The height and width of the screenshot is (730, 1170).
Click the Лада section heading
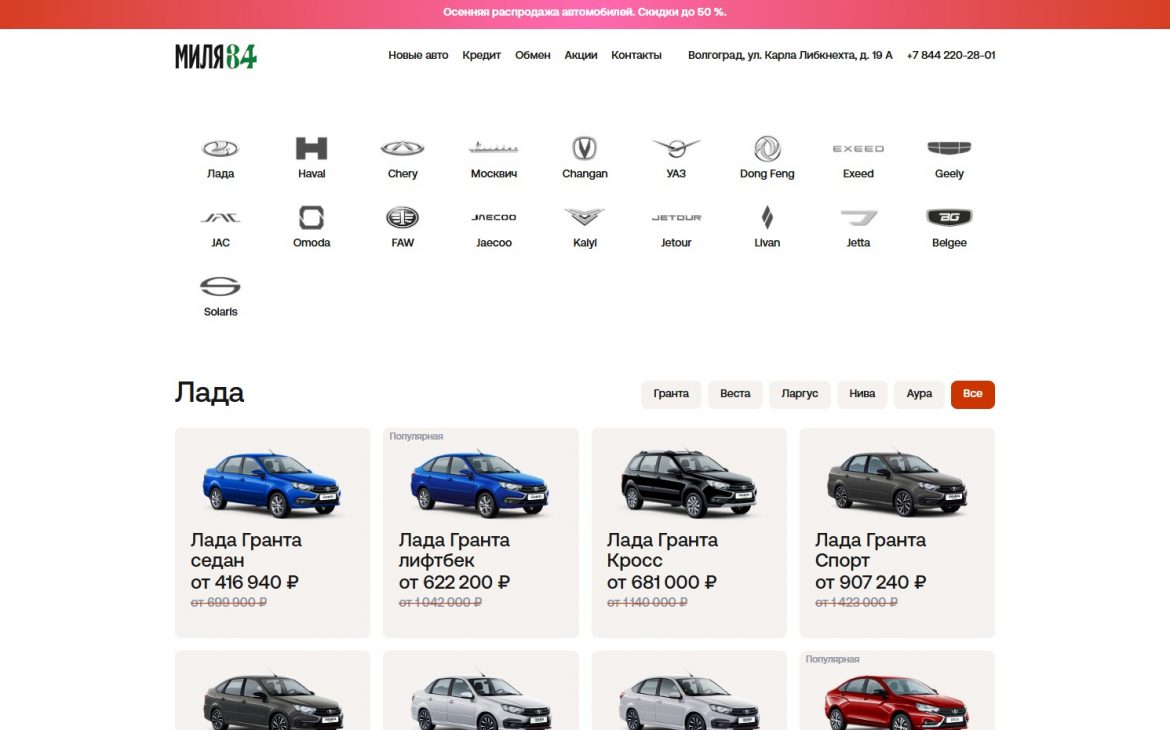210,393
